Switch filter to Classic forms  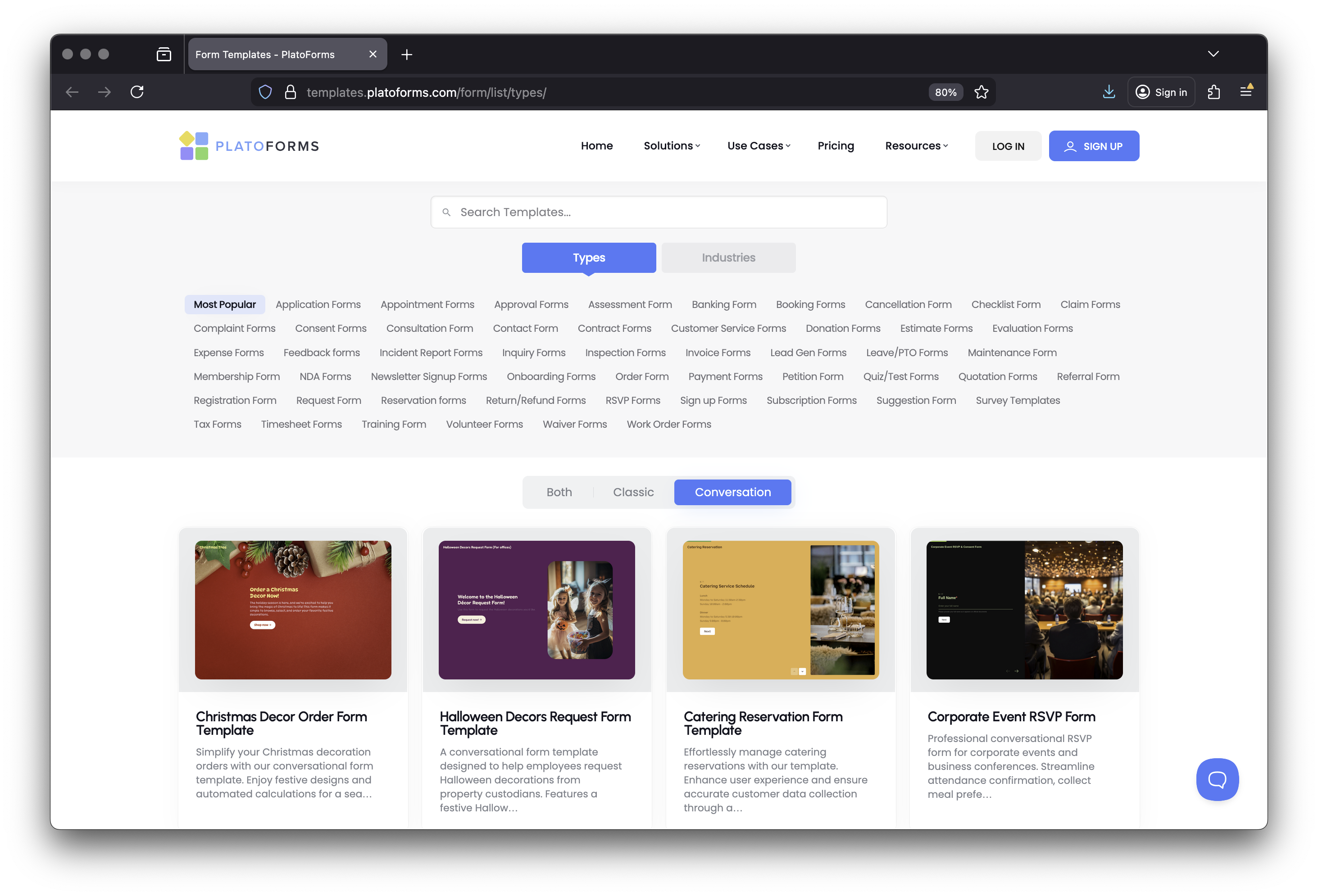pos(633,492)
